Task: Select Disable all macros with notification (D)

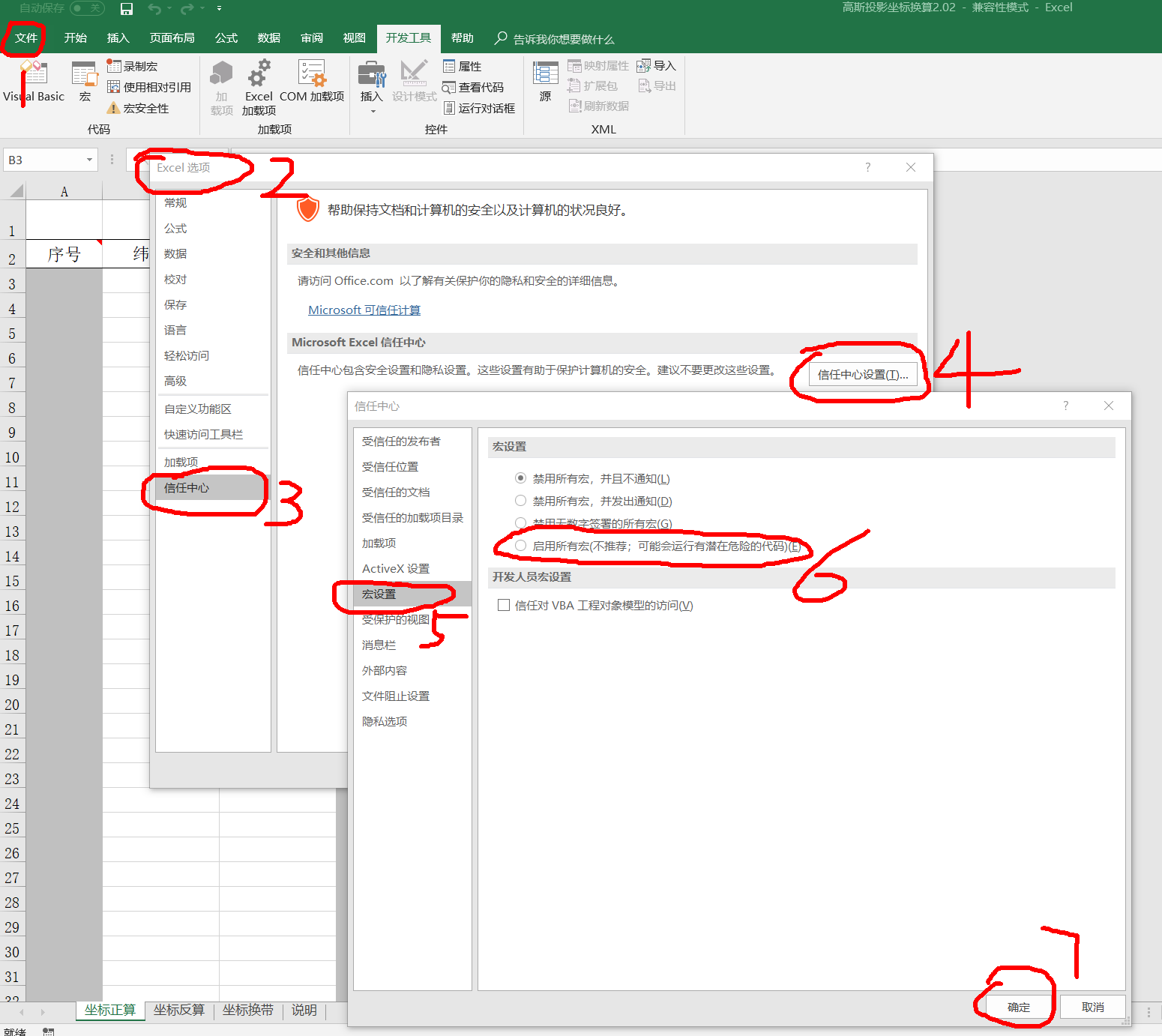Action: pos(520,501)
